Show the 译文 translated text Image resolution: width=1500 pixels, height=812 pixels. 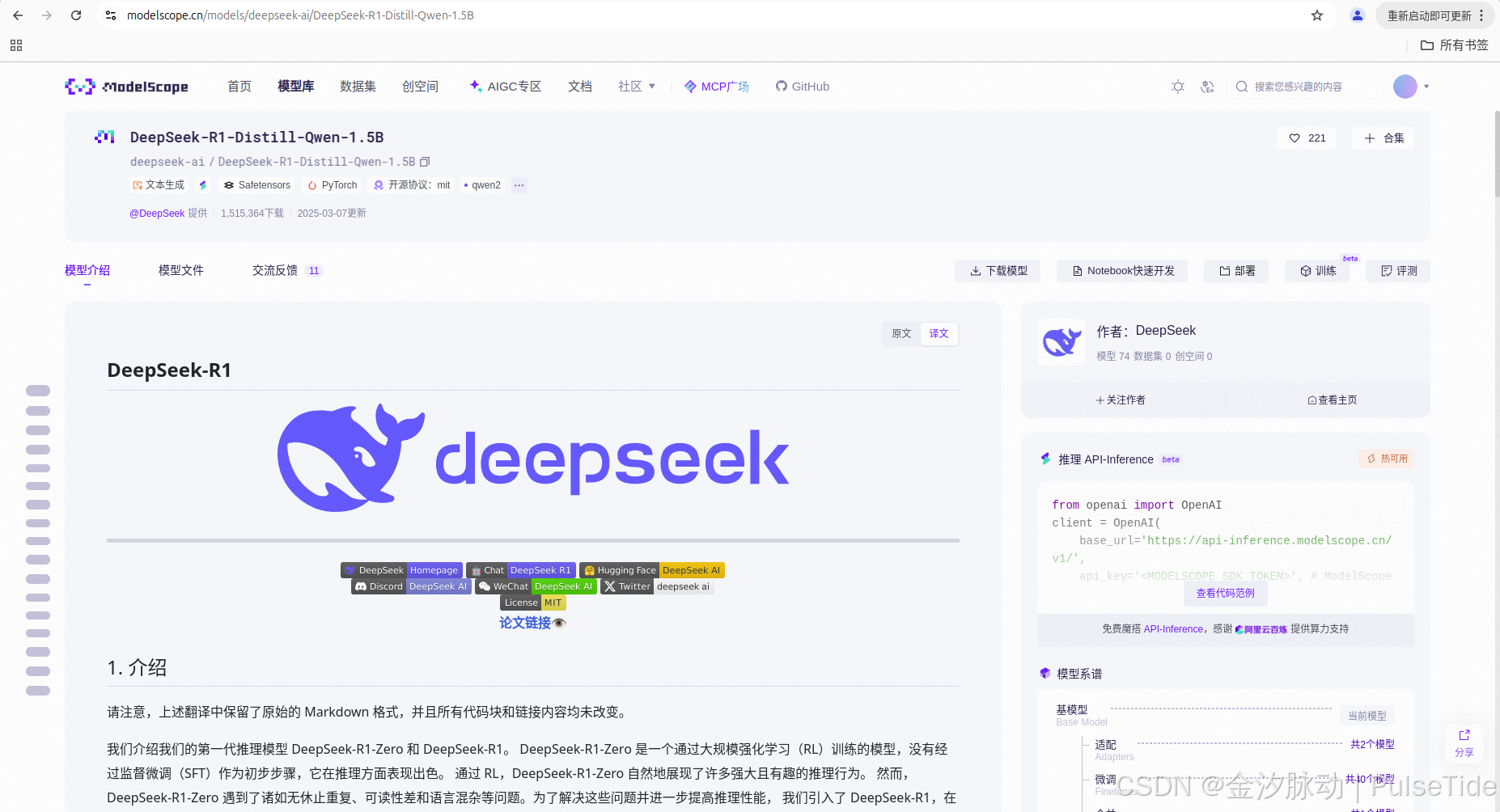click(x=939, y=334)
